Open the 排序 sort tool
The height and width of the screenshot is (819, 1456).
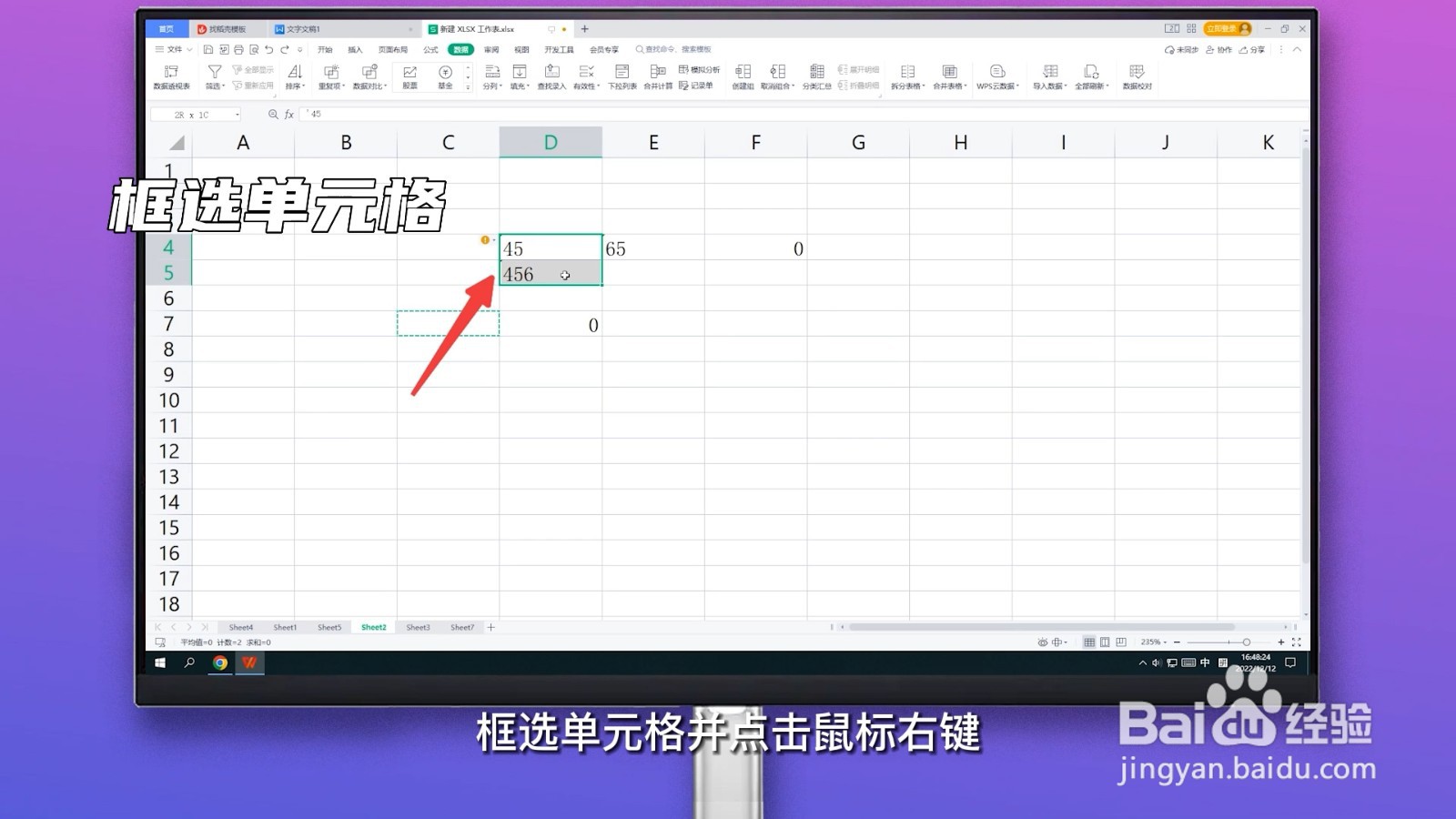pos(295,76)
